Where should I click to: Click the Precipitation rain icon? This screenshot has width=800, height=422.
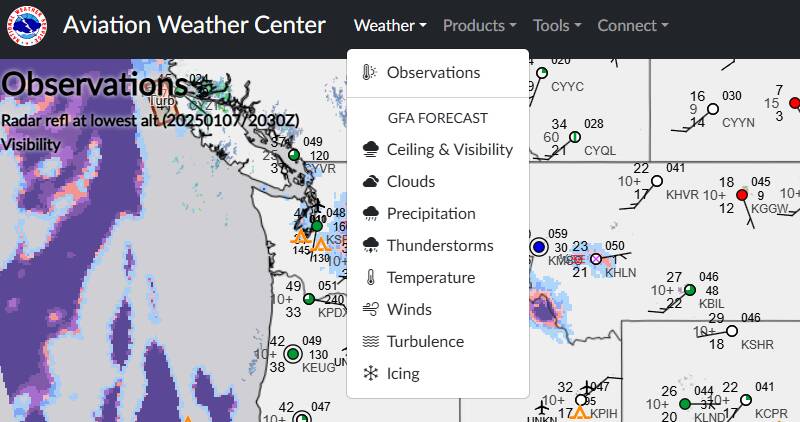(x=371, y=214)
